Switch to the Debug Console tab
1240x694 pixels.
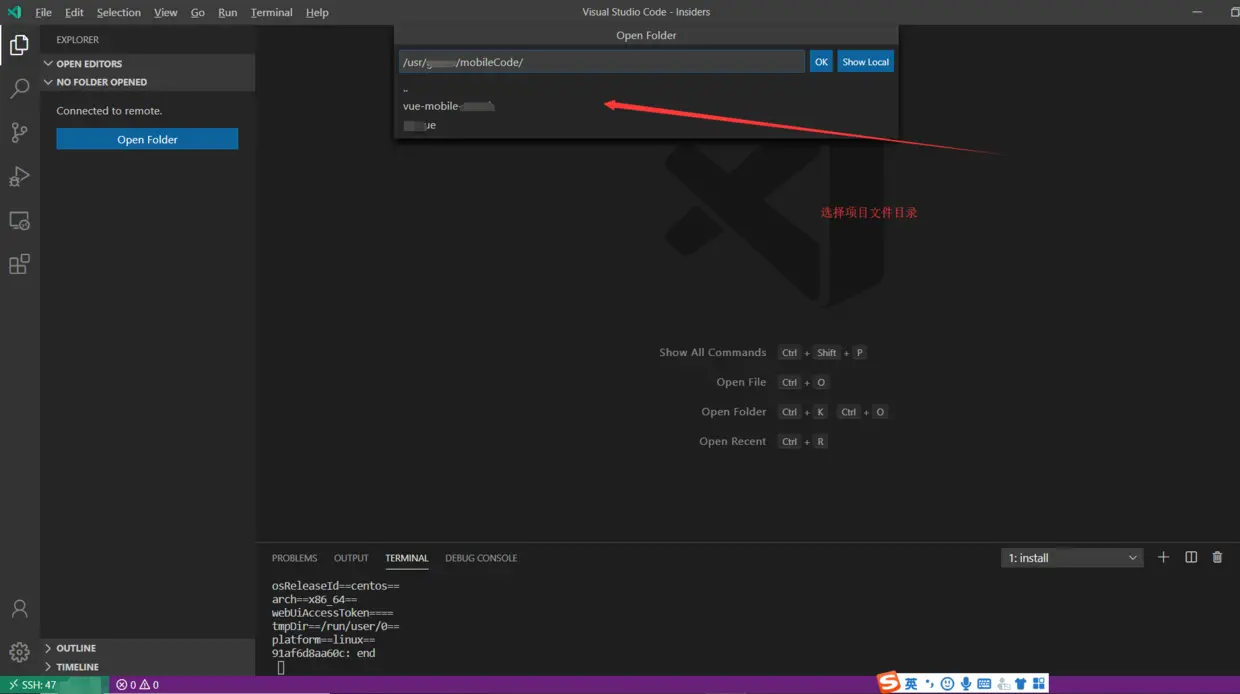click(x=481, y=558)
